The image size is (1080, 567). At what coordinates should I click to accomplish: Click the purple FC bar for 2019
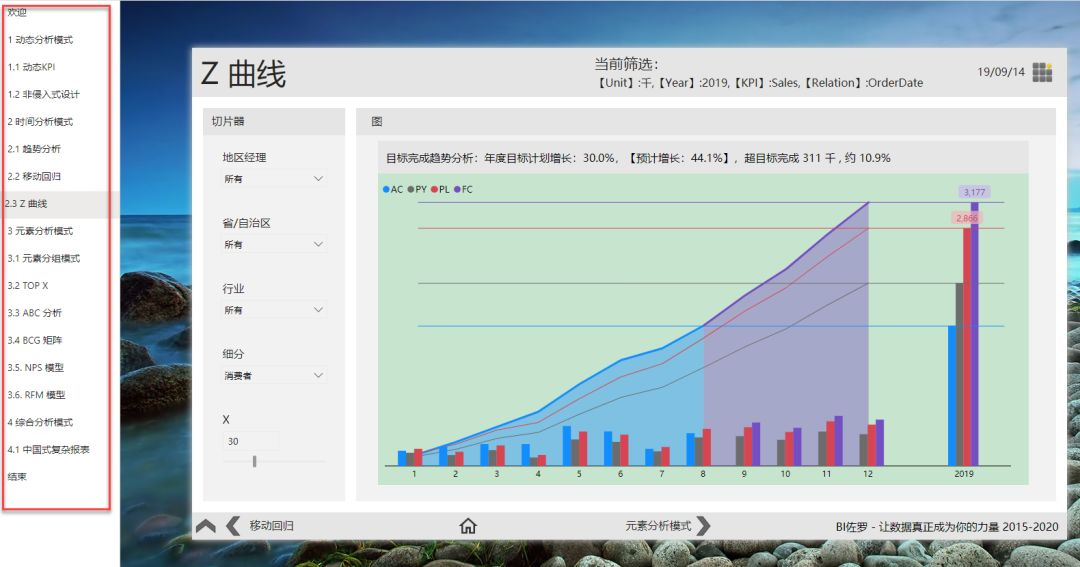coord(975,334)
